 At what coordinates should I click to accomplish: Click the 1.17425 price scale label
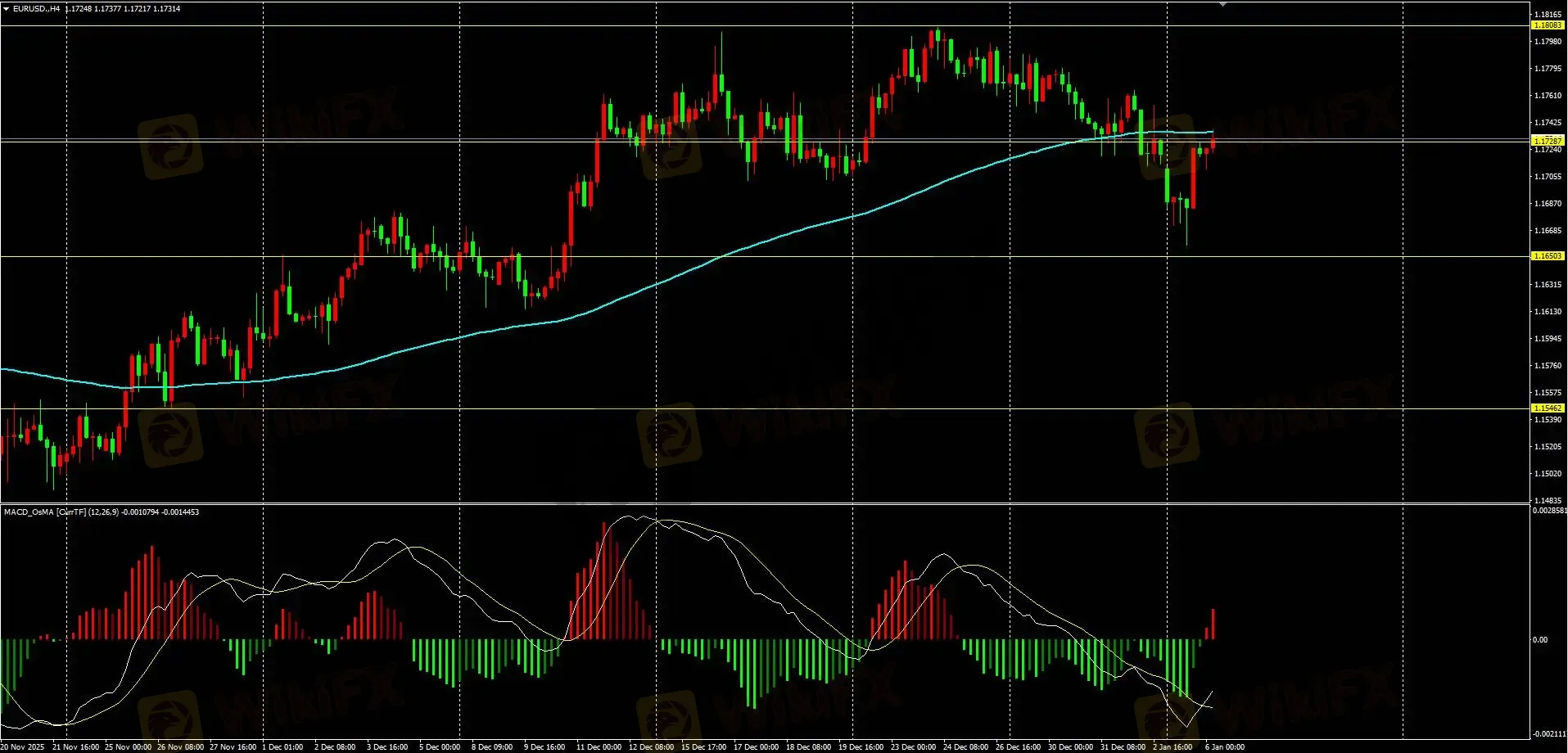[1548, 123]
